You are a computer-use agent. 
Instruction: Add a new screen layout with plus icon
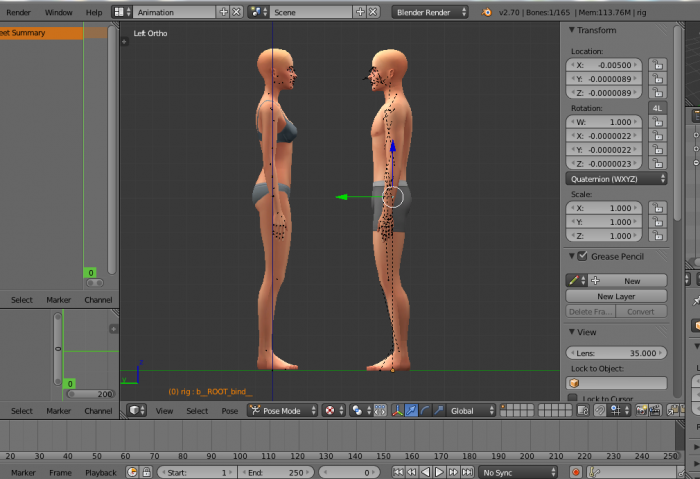(223, 12)
